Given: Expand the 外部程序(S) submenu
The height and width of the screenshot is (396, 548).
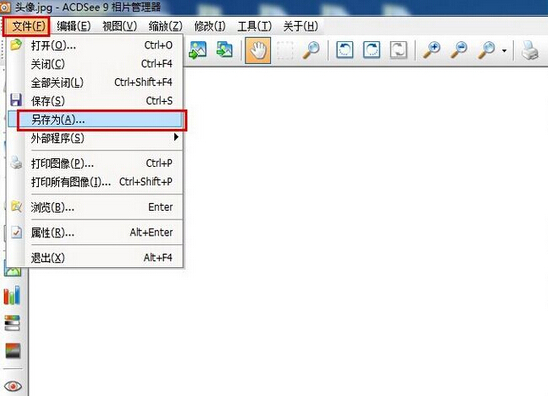Looking at the screenshot, I should click(95, 138).
